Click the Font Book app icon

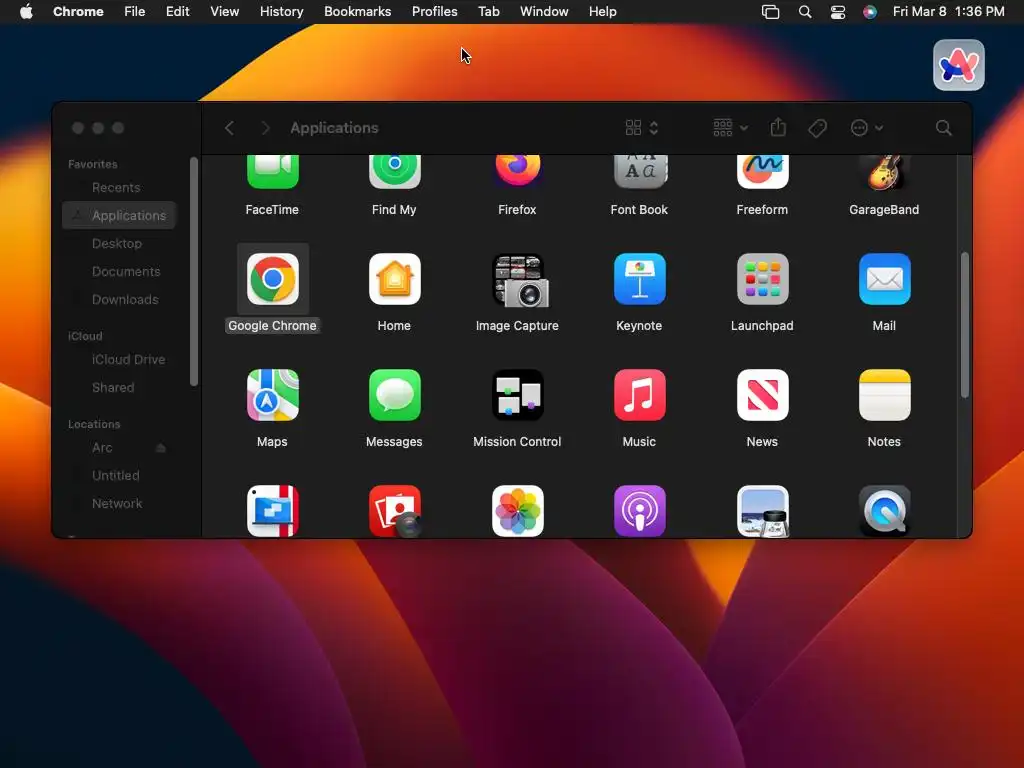[640, 172]
